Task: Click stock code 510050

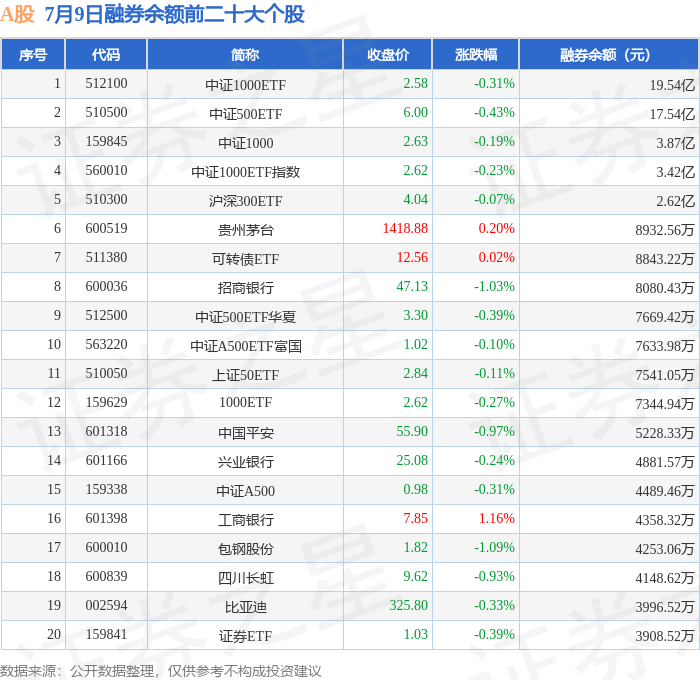Action: click(x=106, y=373)
